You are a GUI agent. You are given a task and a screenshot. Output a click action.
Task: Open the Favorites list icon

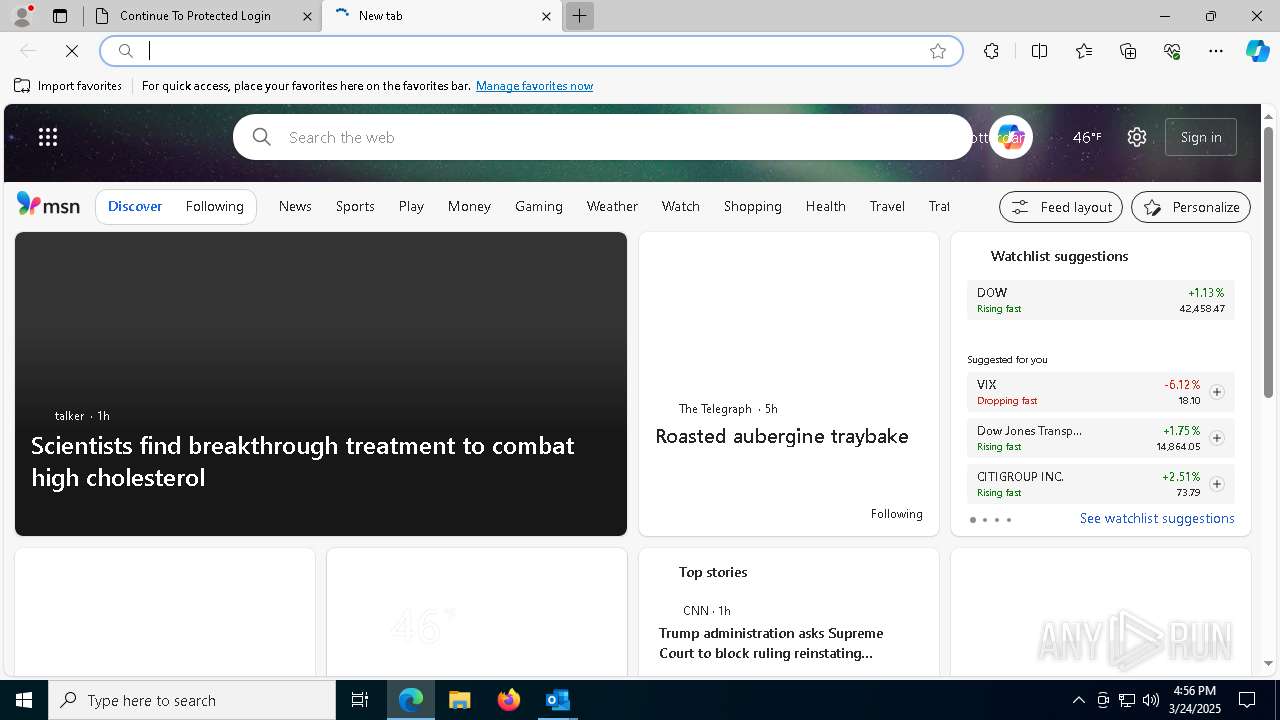pos(1084,51)
